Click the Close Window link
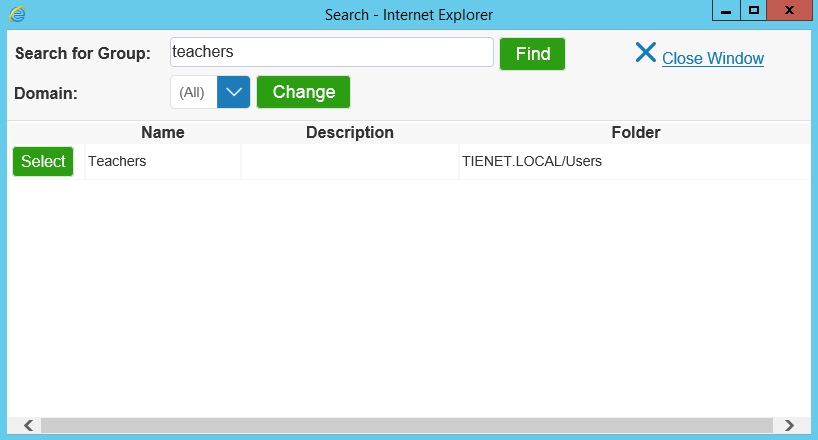This screenshot has height=440, width=818. [712, 59]
